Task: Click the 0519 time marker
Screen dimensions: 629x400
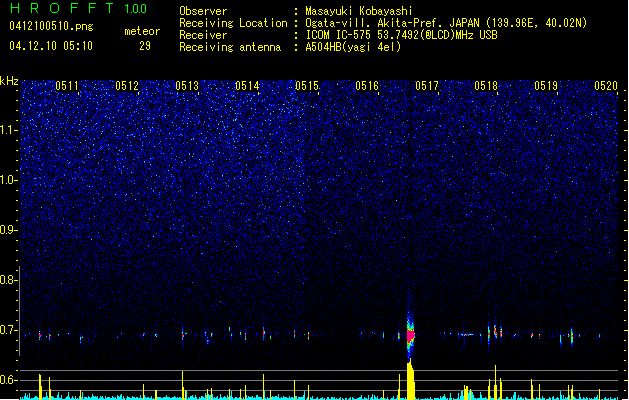Action: 546,86
